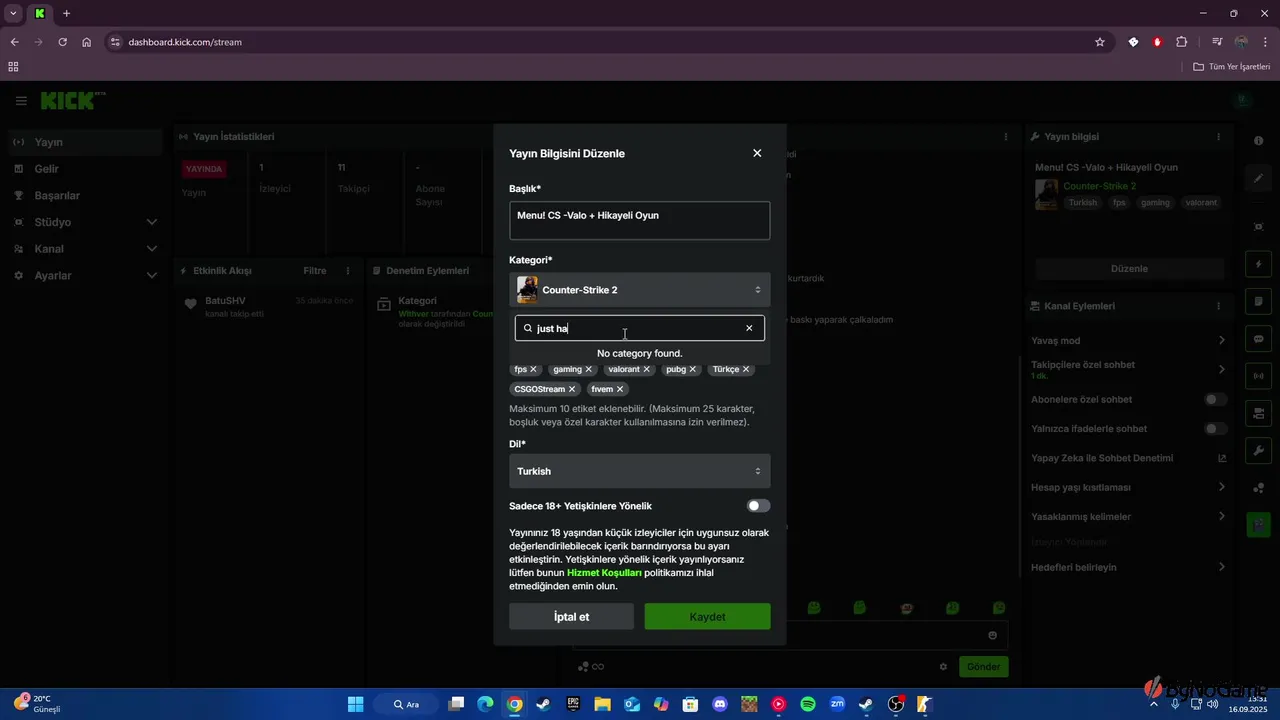Click the Düzenle button in Yayın bilgisi
Viewport: 1280px width, 720px height.
click(x=1129, y=269)
